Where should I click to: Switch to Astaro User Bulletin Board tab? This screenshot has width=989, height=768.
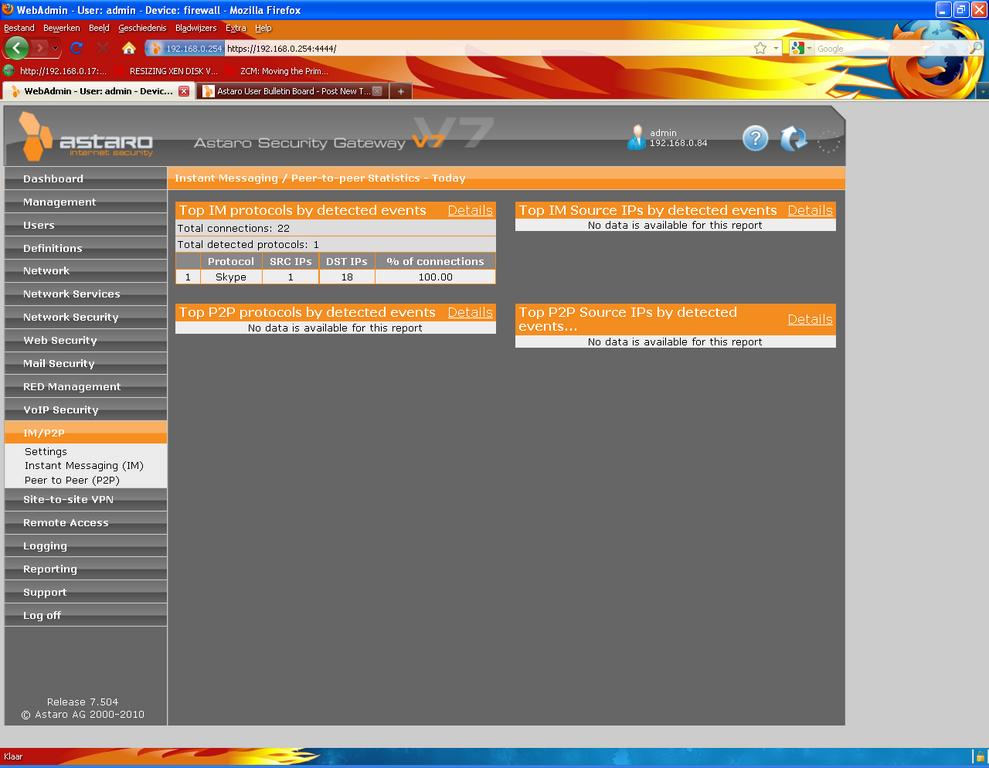pos(287,91)
